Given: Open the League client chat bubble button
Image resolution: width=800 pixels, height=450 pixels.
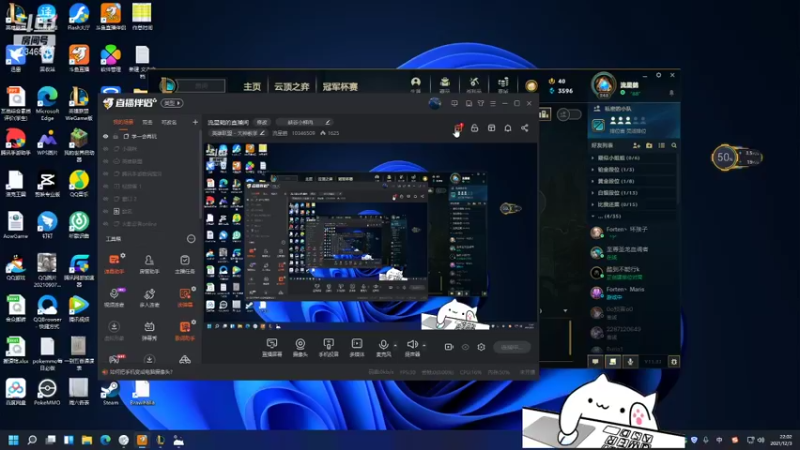Looking at the screenshot, I should (x=595, y=361).
